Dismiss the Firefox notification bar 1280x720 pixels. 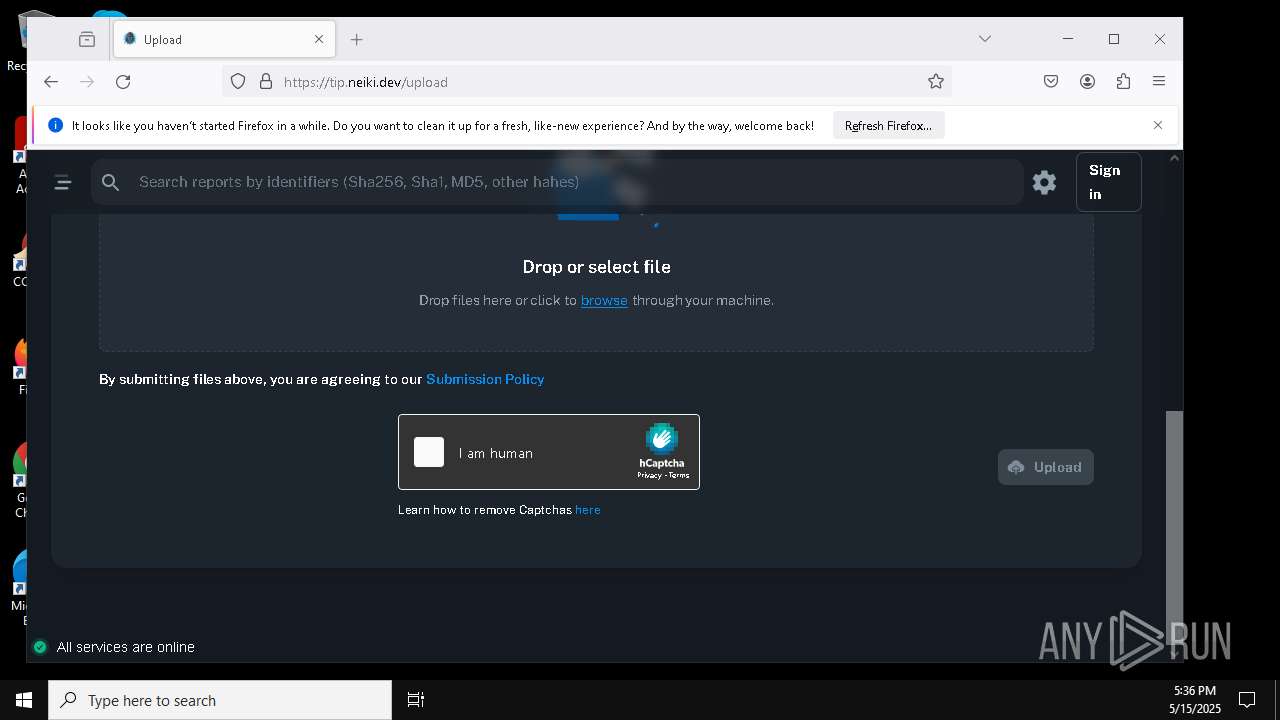coord(1158,125)
